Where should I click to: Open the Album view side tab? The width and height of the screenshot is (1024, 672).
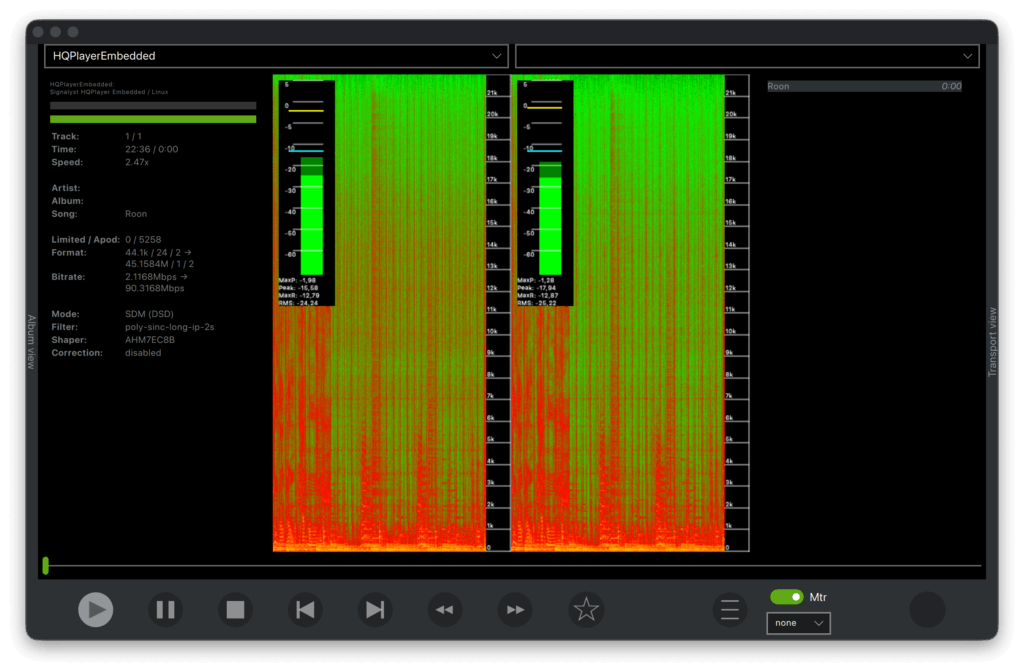coord(31,342)
